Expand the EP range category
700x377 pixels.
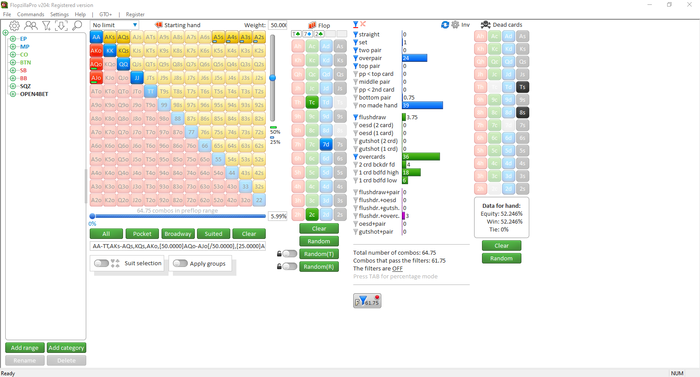pyautogui.click(x=13, y=39)
